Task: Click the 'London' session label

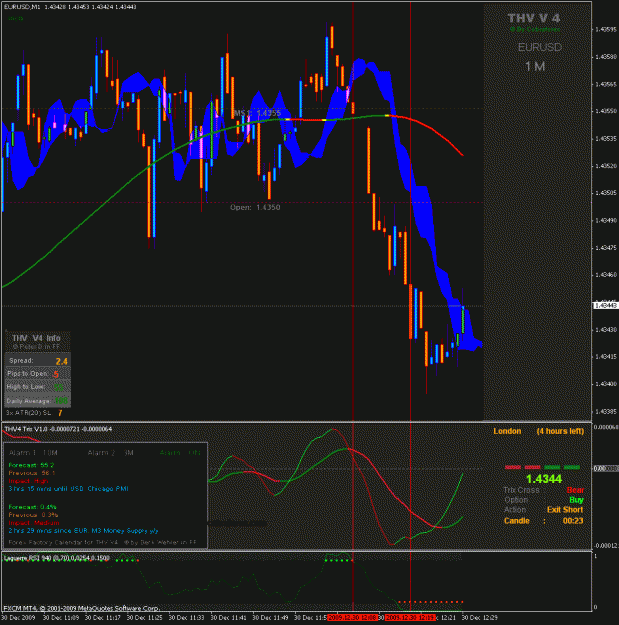Action: [x=507, y=431]
